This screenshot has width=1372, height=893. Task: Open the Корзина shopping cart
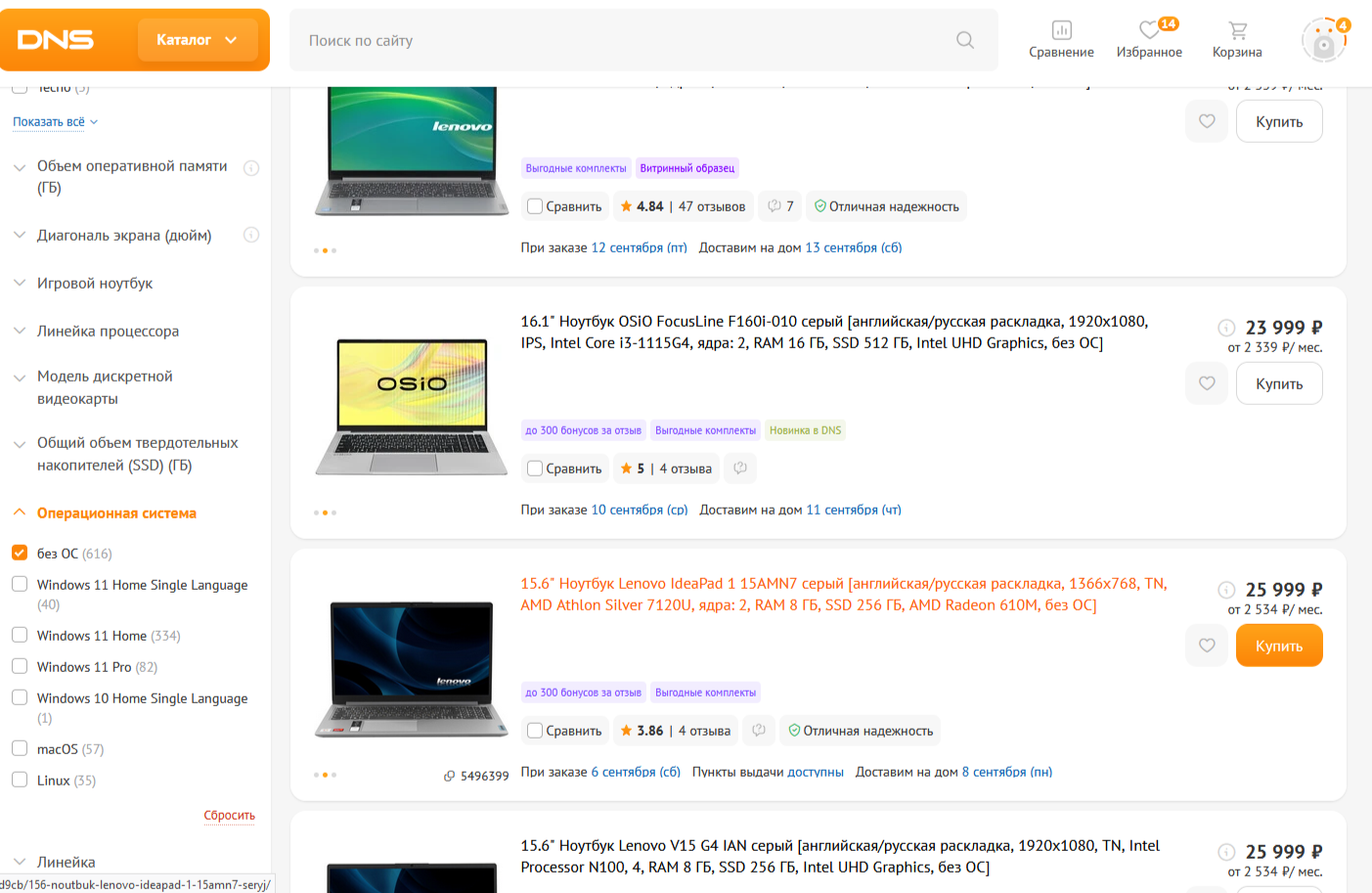1237,39
